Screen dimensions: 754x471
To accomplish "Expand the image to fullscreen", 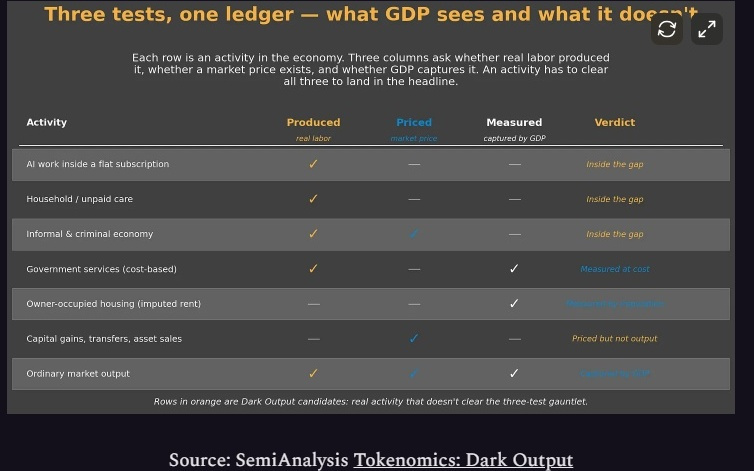I will pyautogui.click(x=706, y=29).
